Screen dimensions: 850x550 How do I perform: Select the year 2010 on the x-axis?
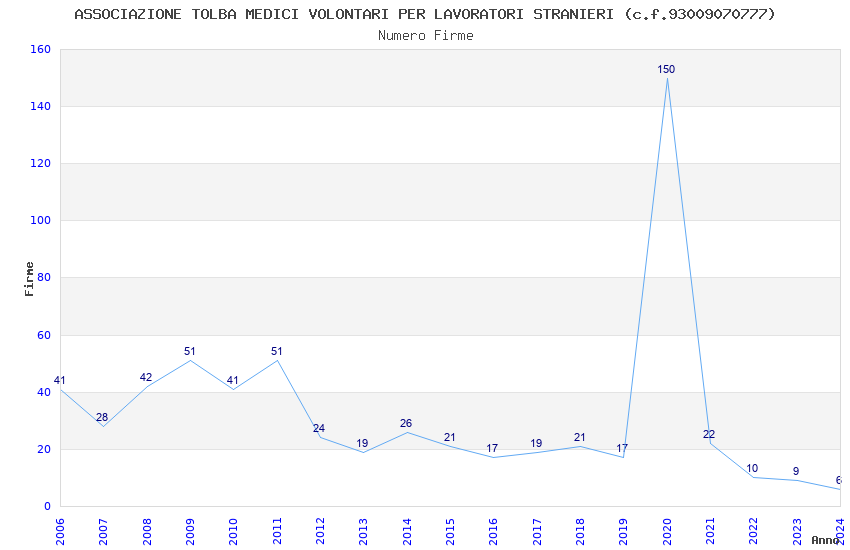point(234,532)
